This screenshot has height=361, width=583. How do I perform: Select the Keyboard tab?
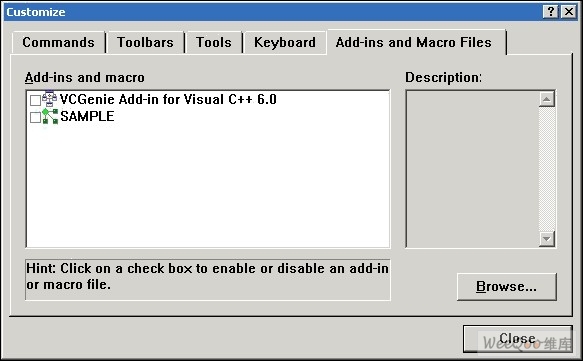tap(285, 42)
